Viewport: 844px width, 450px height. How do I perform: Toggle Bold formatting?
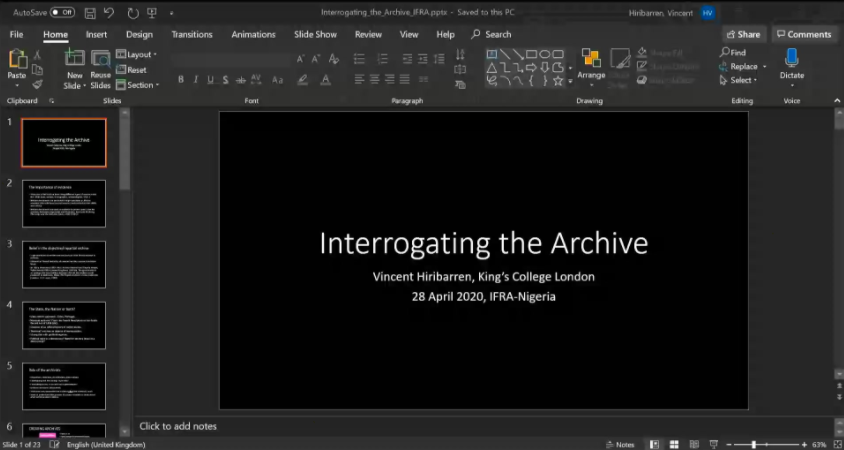pyautogui.click(x=181, y=80)
